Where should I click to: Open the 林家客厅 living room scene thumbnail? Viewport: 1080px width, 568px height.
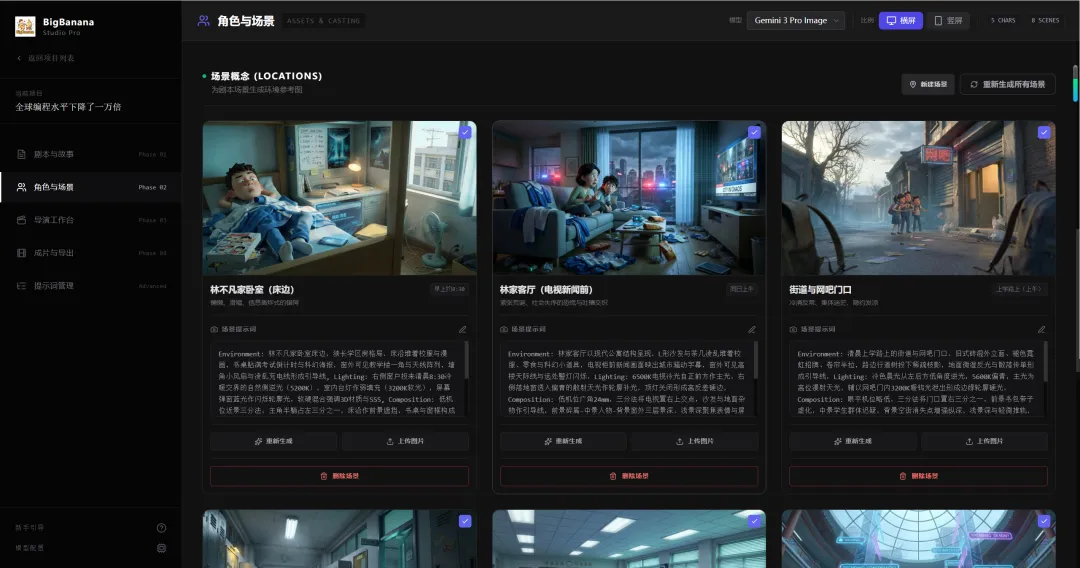(x=629, y=198)
